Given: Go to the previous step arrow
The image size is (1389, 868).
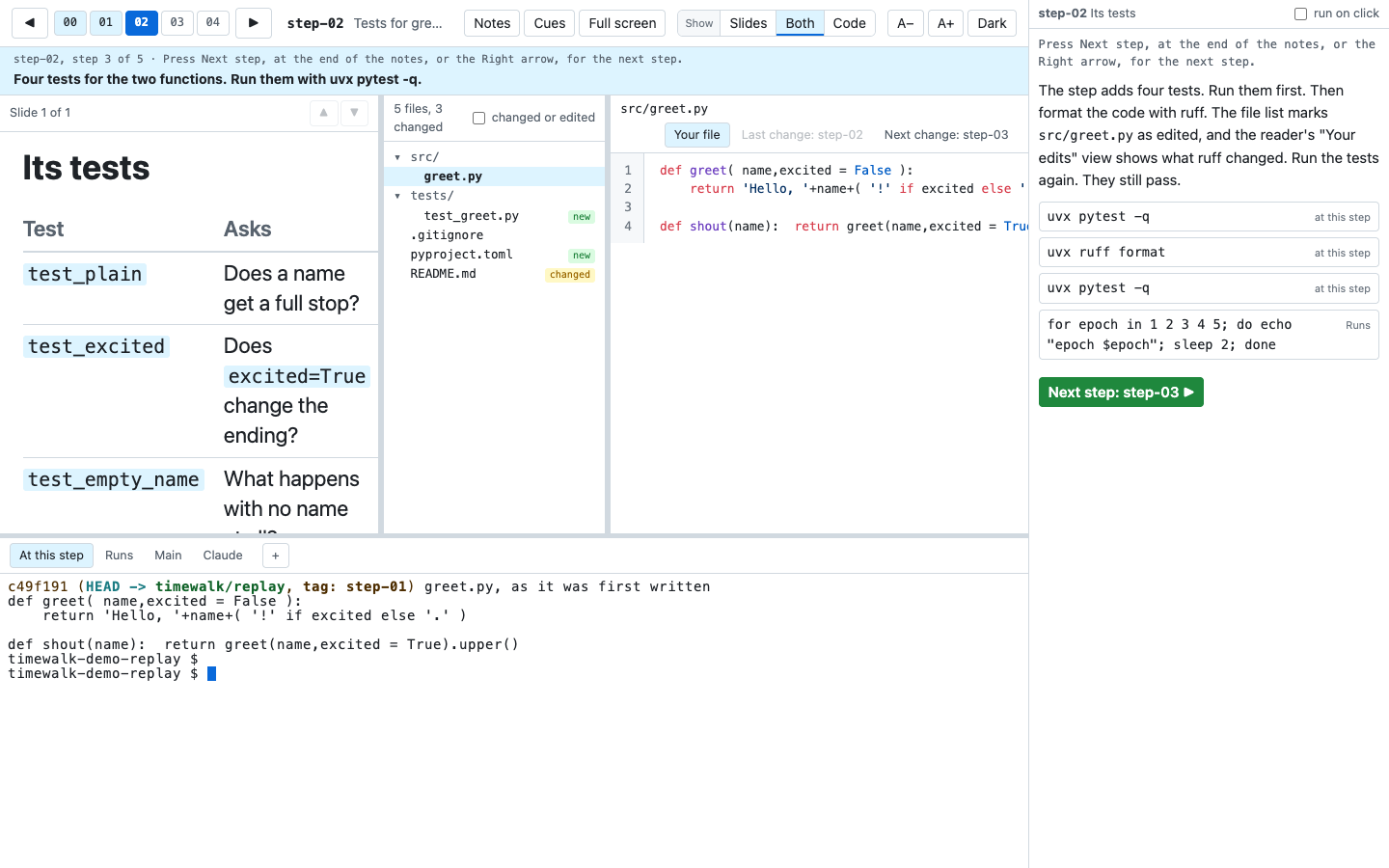Looking at the screenshot, I should (30, 23).
